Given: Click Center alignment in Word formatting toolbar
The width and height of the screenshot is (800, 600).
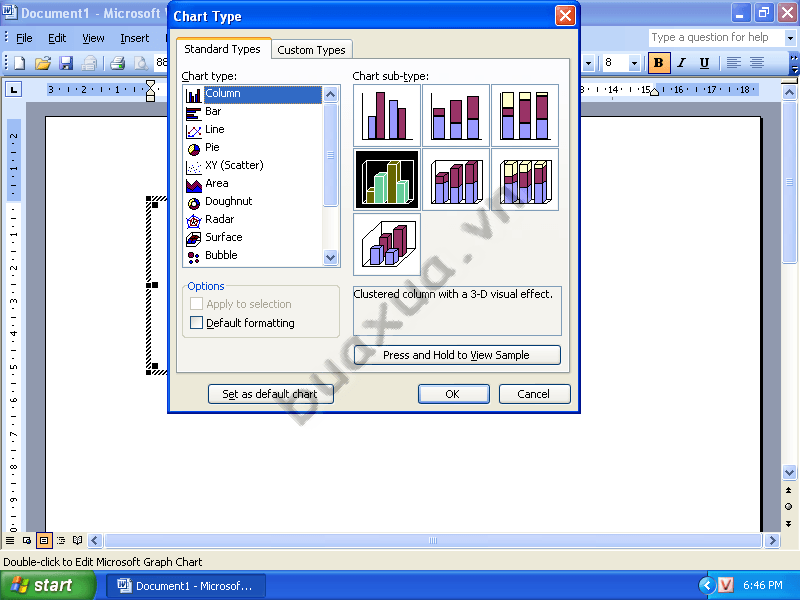Looking at the screenshot, I should (757, 63).
